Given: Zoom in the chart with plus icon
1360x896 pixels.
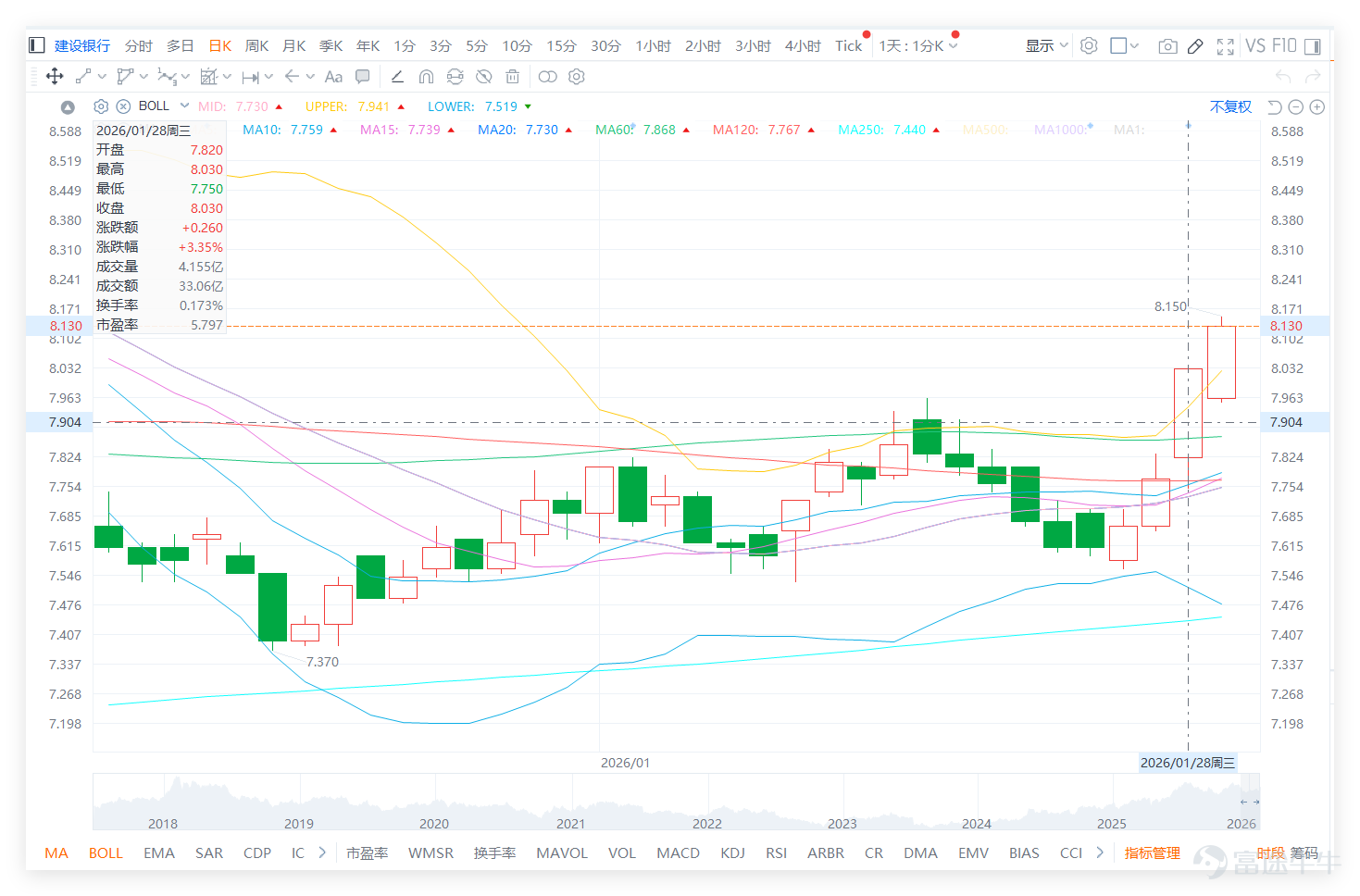Looking at the screenshot, I should click(1317, 107).
